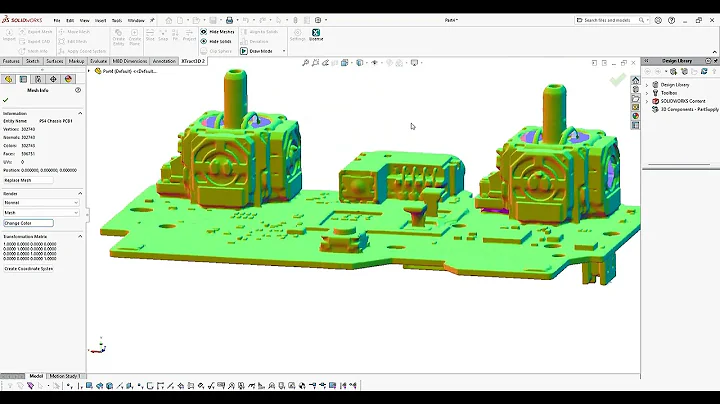Click the Zoom to Fit view icon
Image resolution: width=720 pixels, height=404 pixels.
point(305,63)
